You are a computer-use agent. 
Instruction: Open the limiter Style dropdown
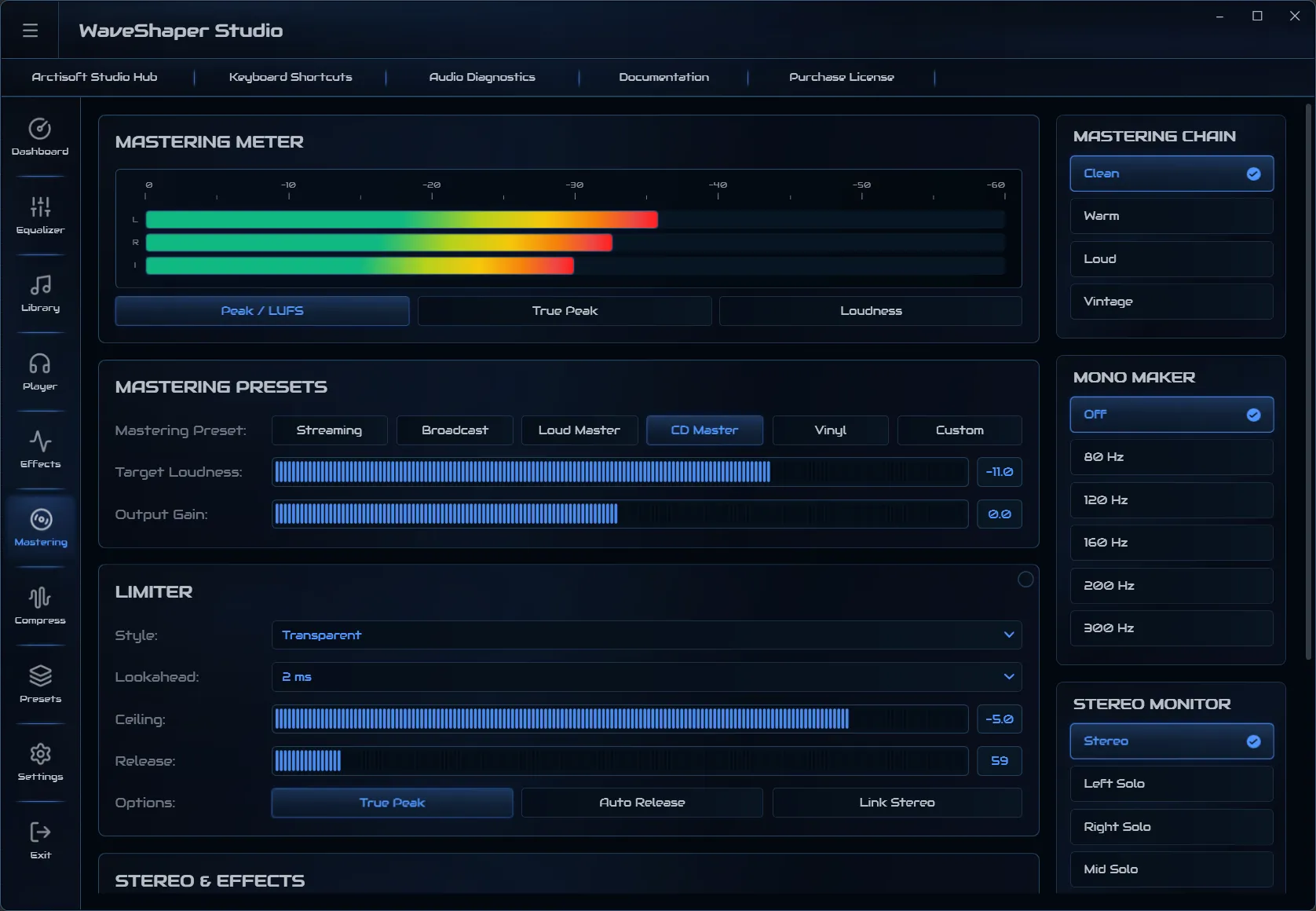click(647, 635)
